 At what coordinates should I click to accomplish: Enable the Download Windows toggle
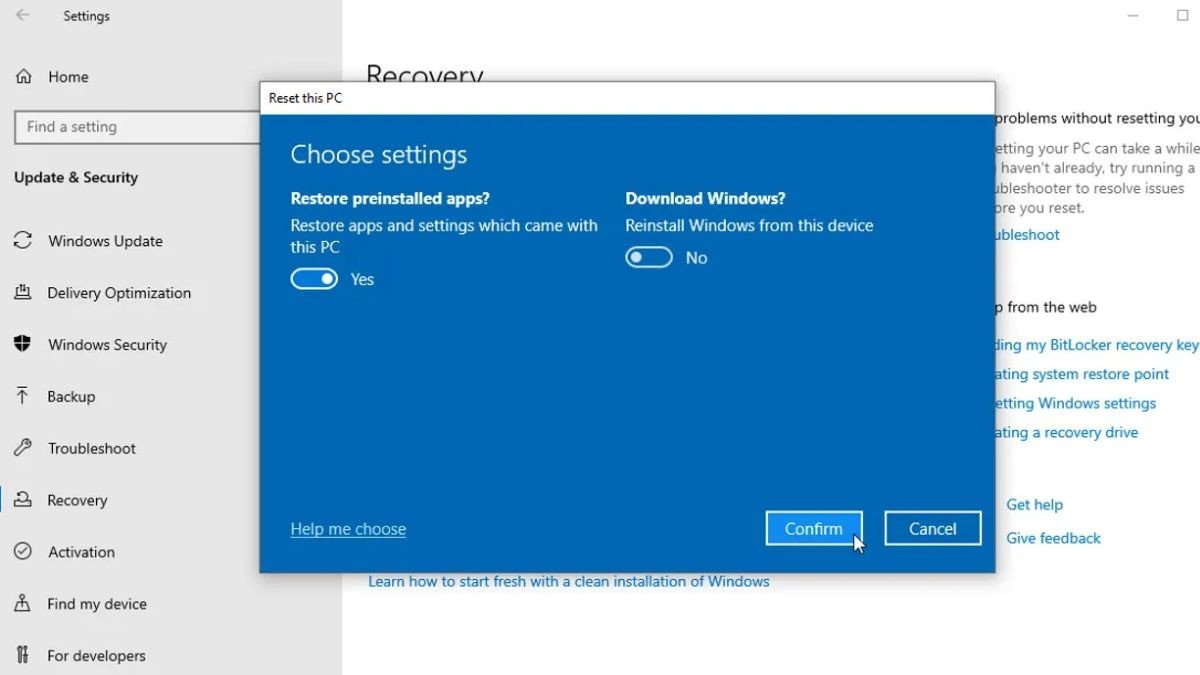coord(648,257)
